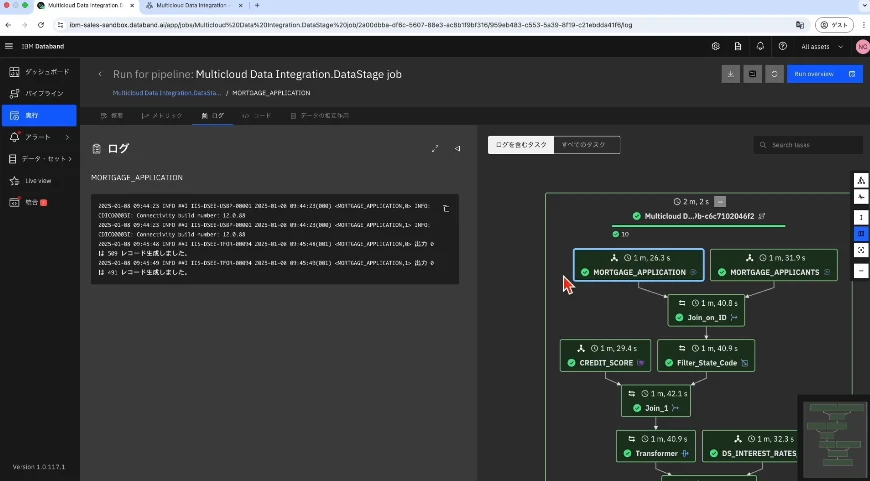Screen dimensions: 870x481
Task: Click the icon right of MORTGAGE_APPLICATION node label
Action: click(693, 272)
